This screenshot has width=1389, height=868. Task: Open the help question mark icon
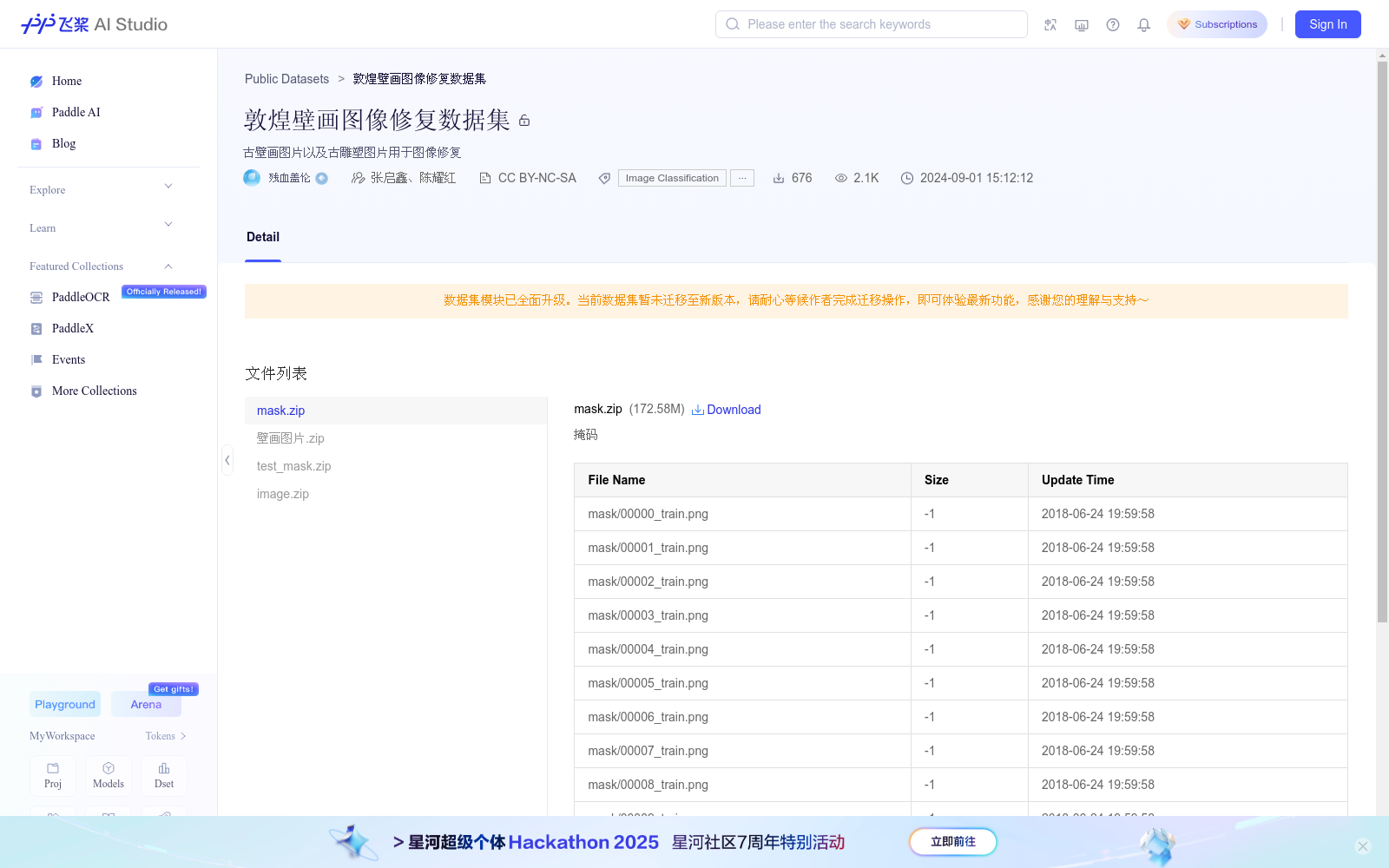coord(1113,24)
